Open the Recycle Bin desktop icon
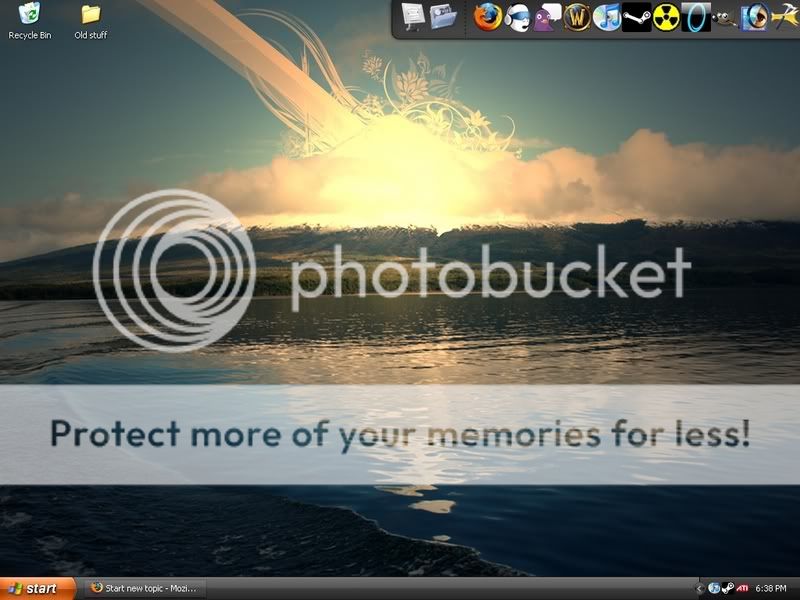 (30, 15)
